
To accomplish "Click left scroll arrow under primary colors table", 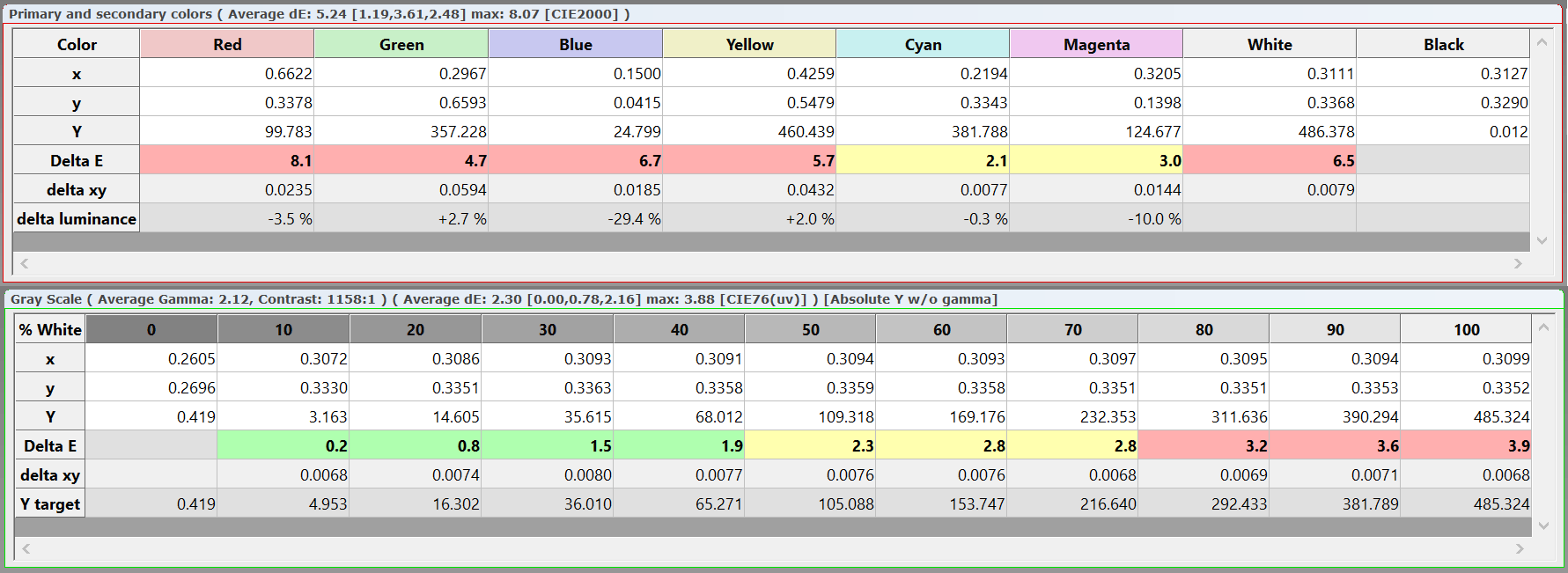I will [x=25, y=263].
